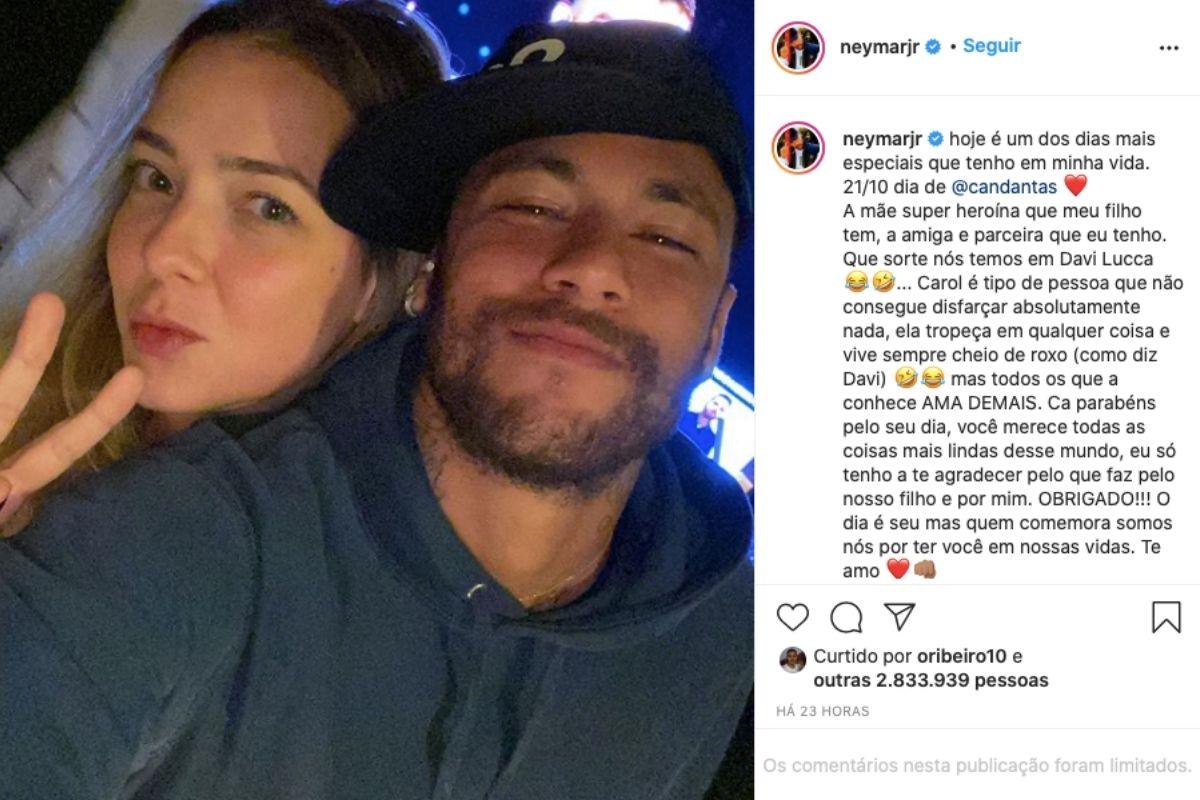Open the neymarjr profile from the header username
The image size is (1200, 800).
pos(882,47)
